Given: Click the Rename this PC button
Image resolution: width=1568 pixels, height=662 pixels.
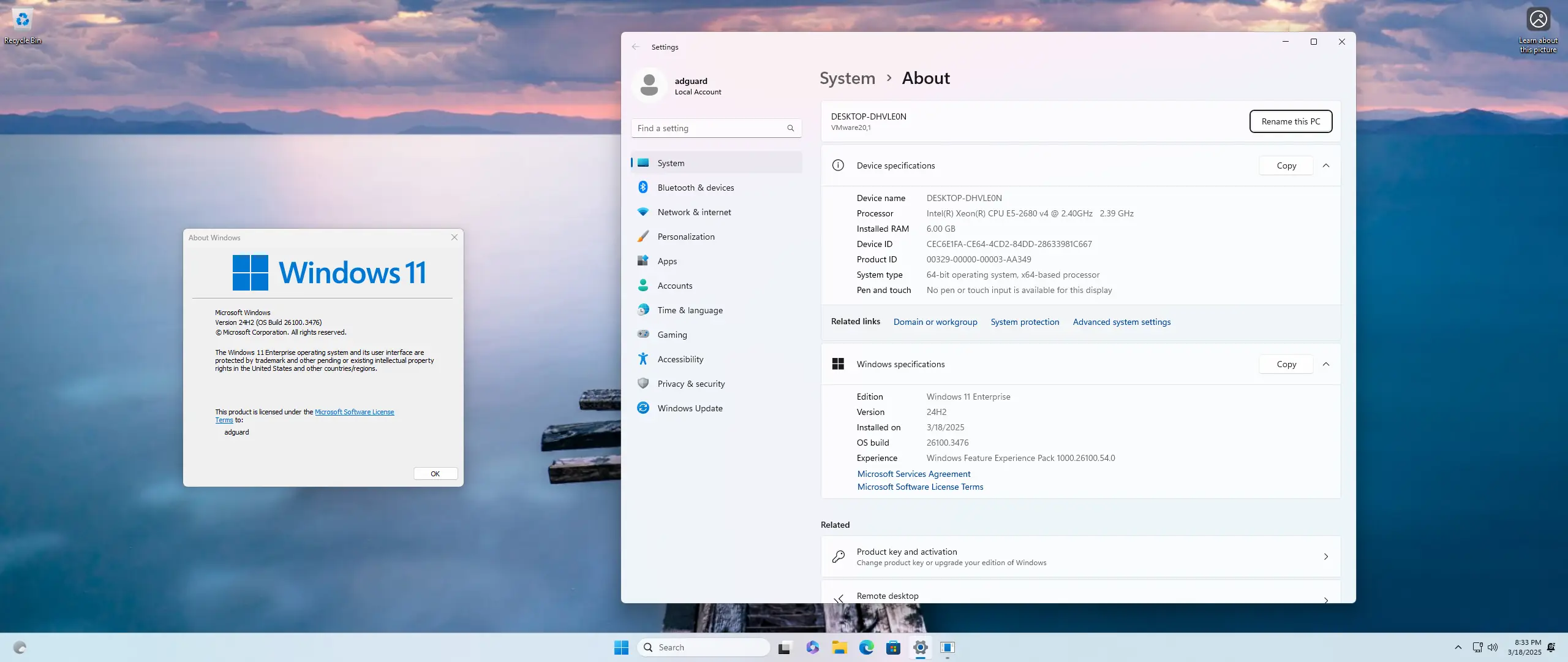Looking at the screenshot, I should tap(1290, 121).
